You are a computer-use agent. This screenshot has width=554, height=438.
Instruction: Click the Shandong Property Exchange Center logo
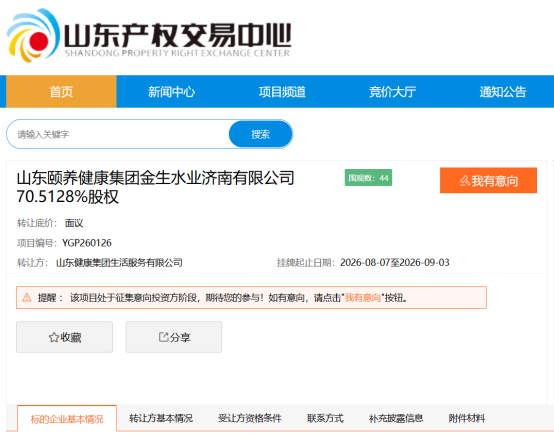(149, 36)
